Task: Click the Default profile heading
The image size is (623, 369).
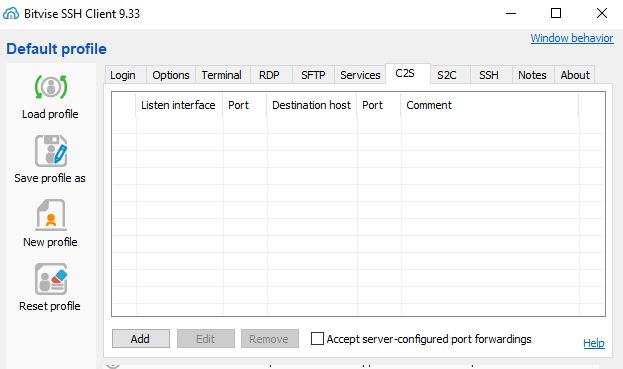Action: [x=56, y=49]
